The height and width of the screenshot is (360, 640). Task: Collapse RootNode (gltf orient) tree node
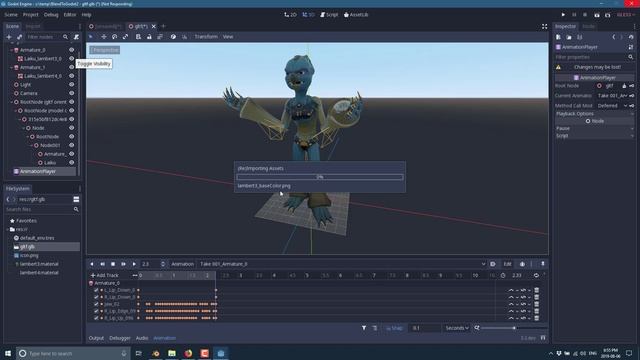click(x=11, y=102)
